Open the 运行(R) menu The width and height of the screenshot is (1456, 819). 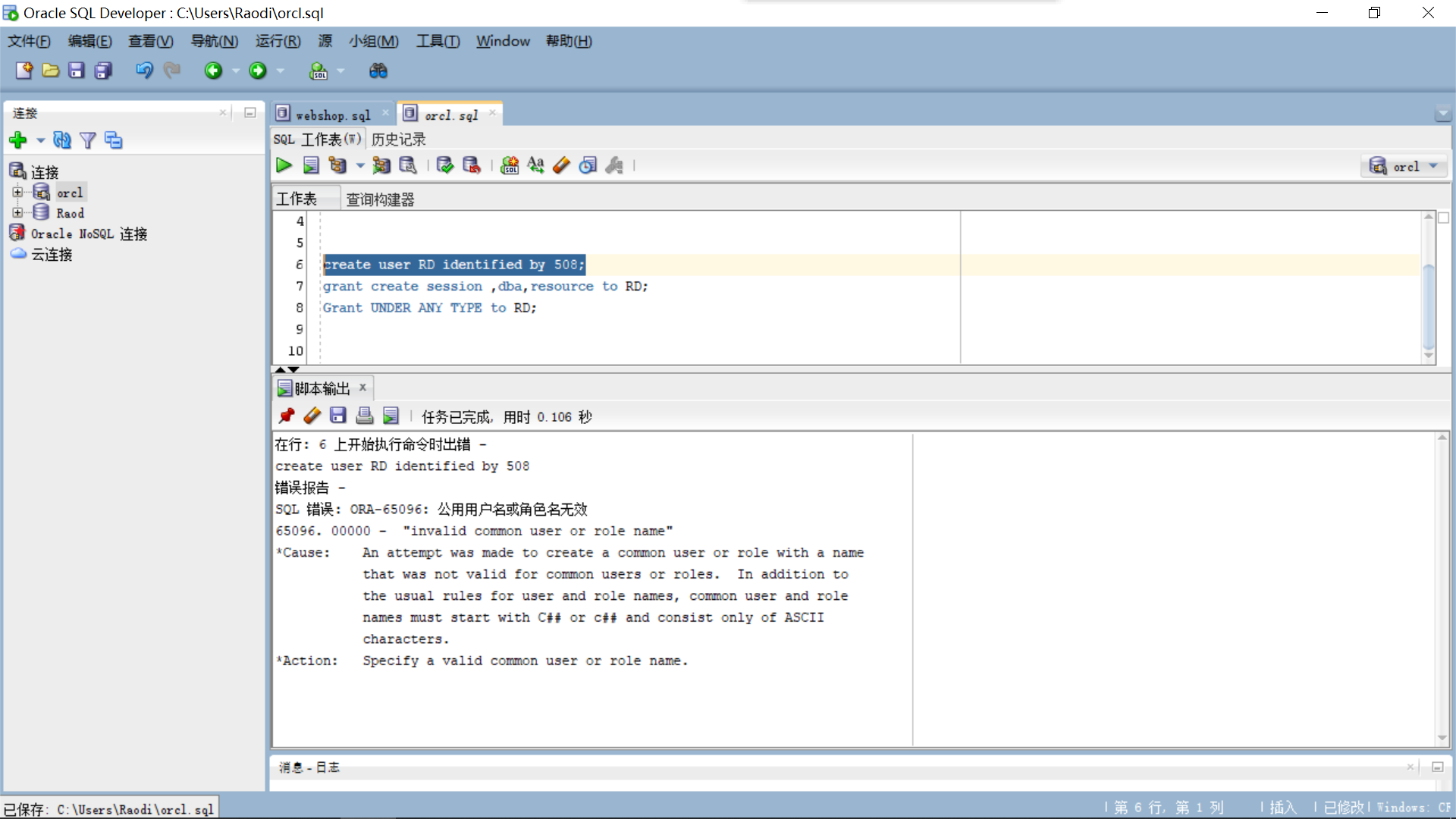click(x=278, y=41)
